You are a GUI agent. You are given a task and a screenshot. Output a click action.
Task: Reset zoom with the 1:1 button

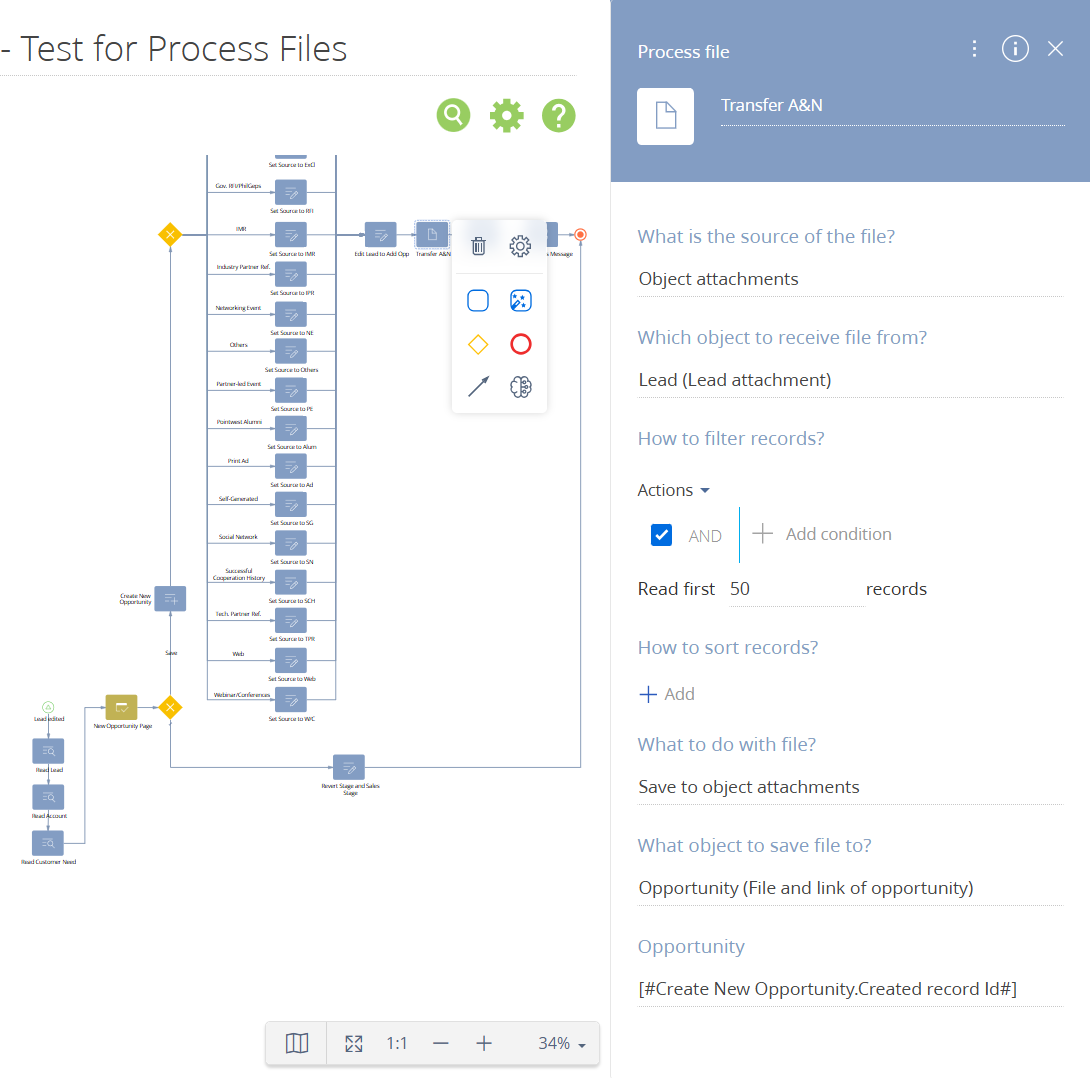tap(397, 1043)
